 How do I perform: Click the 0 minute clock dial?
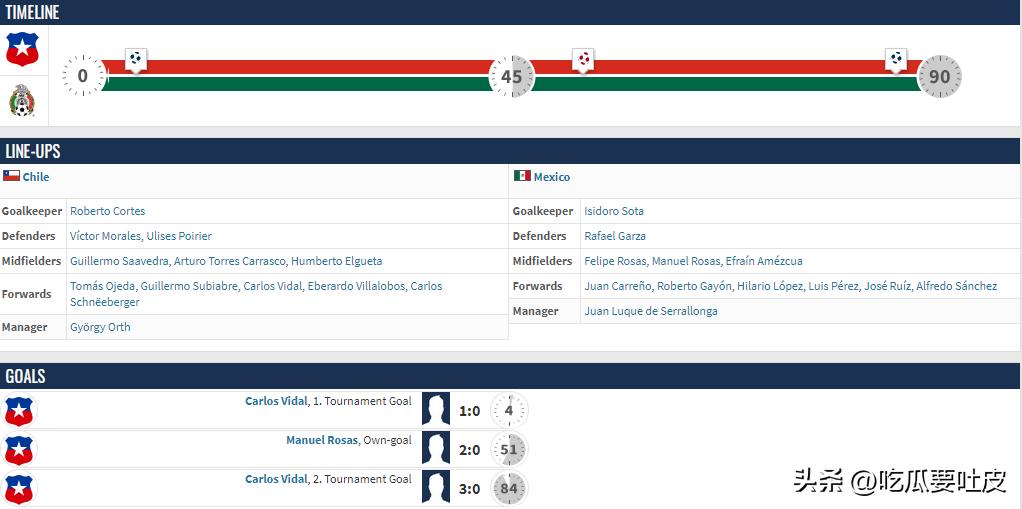click(83, 76)
